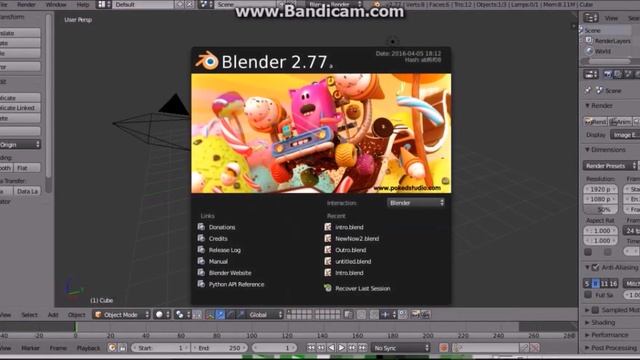This screenshot has width=640, height=360.
Task: Open the Release Log link
Action: 224,250
